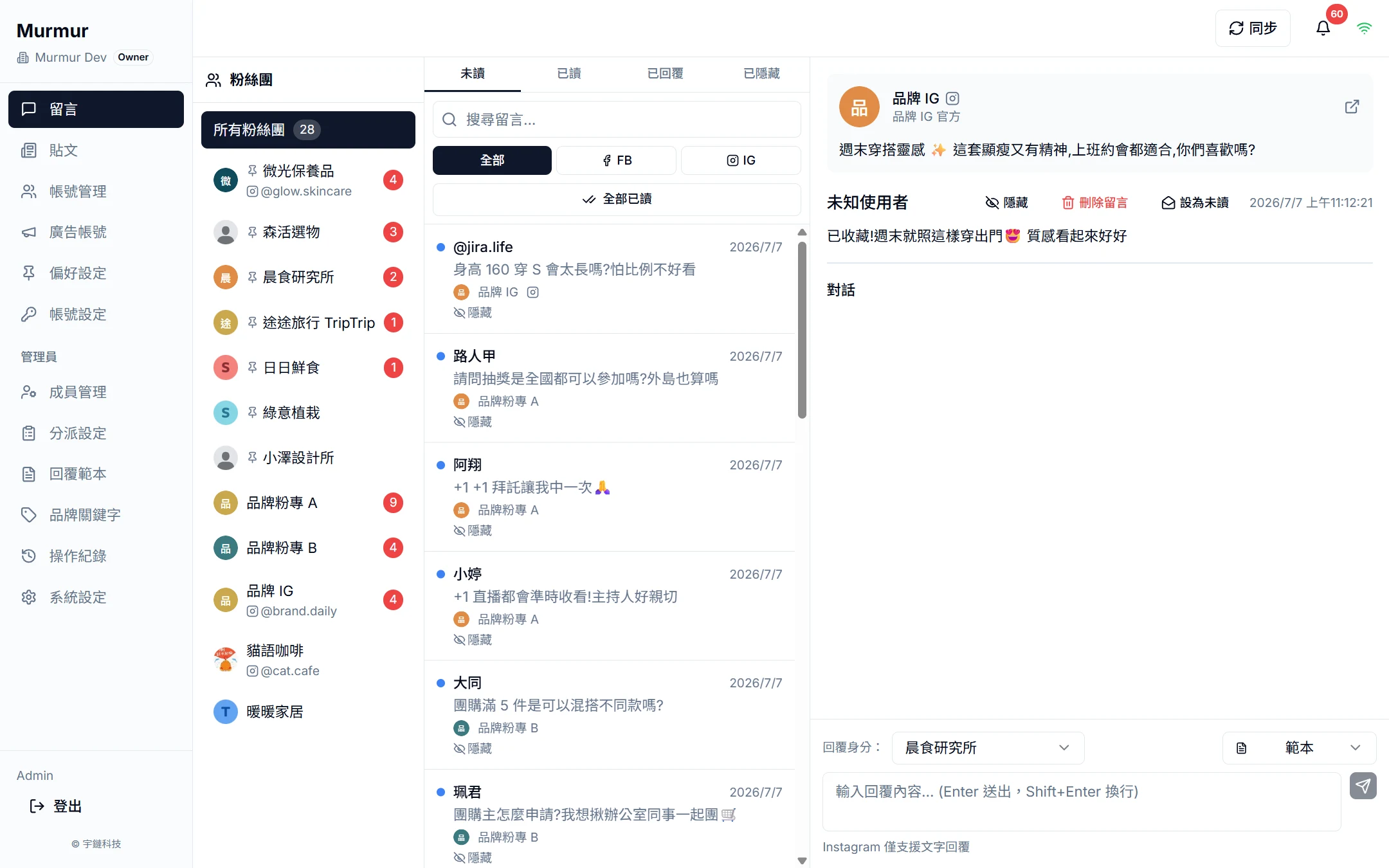Click the search magnifier icon in comment search
Viewport: 1389px width, 868px height.
pos(449,120)
